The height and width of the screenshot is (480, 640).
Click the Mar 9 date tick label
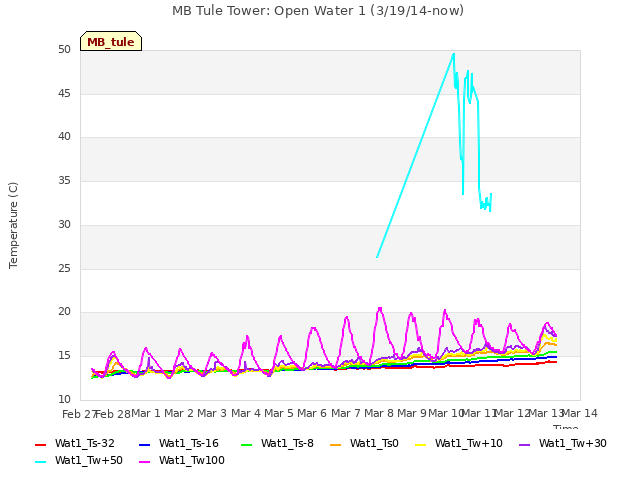[412, 413]
